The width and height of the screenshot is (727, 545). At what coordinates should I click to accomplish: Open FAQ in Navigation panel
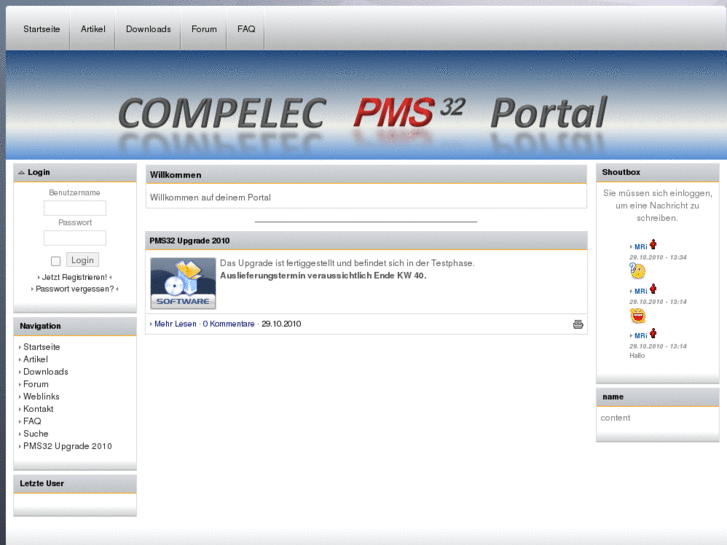32,422
